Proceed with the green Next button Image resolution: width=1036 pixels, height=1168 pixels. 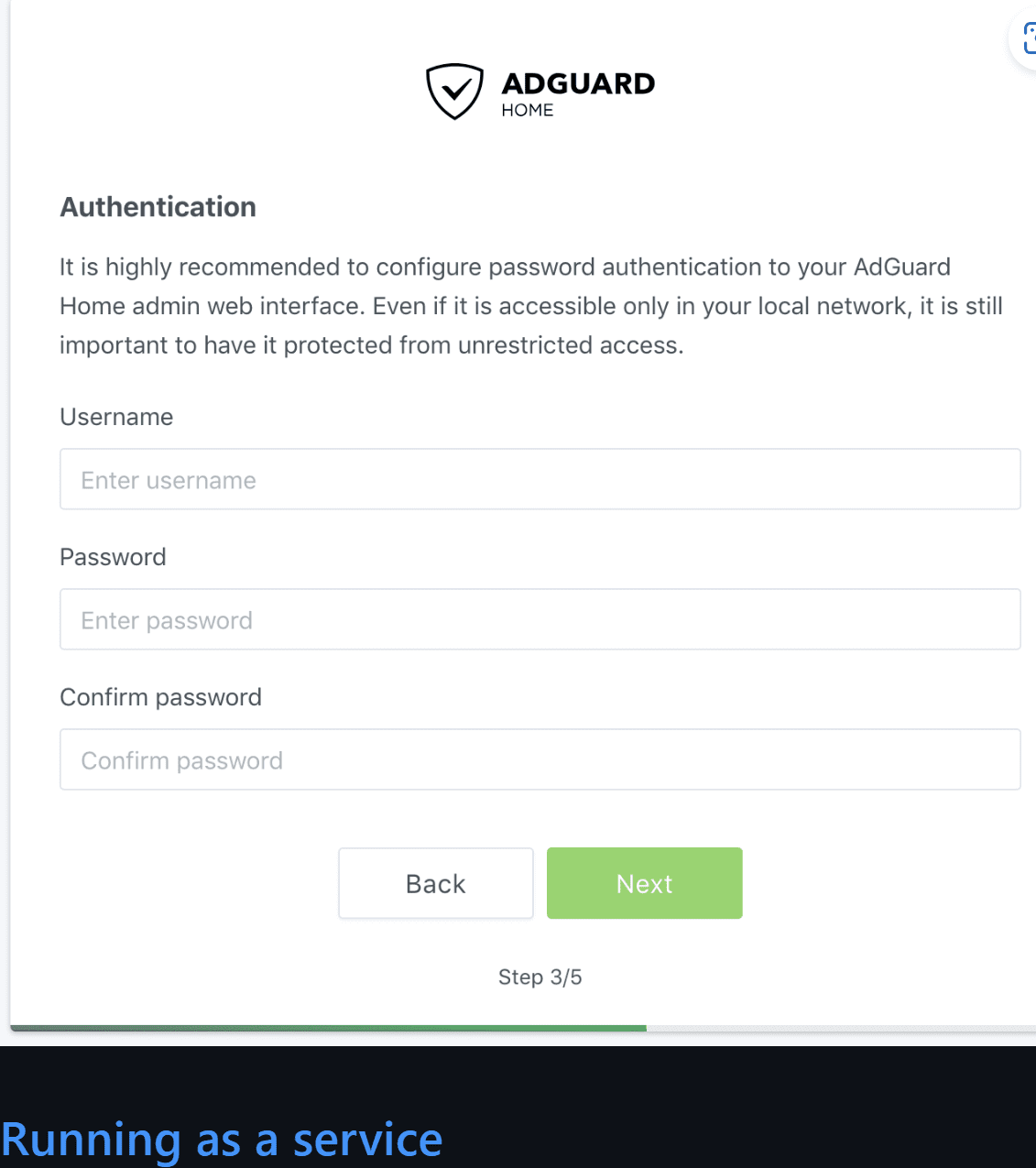click(x=645, y=883)
